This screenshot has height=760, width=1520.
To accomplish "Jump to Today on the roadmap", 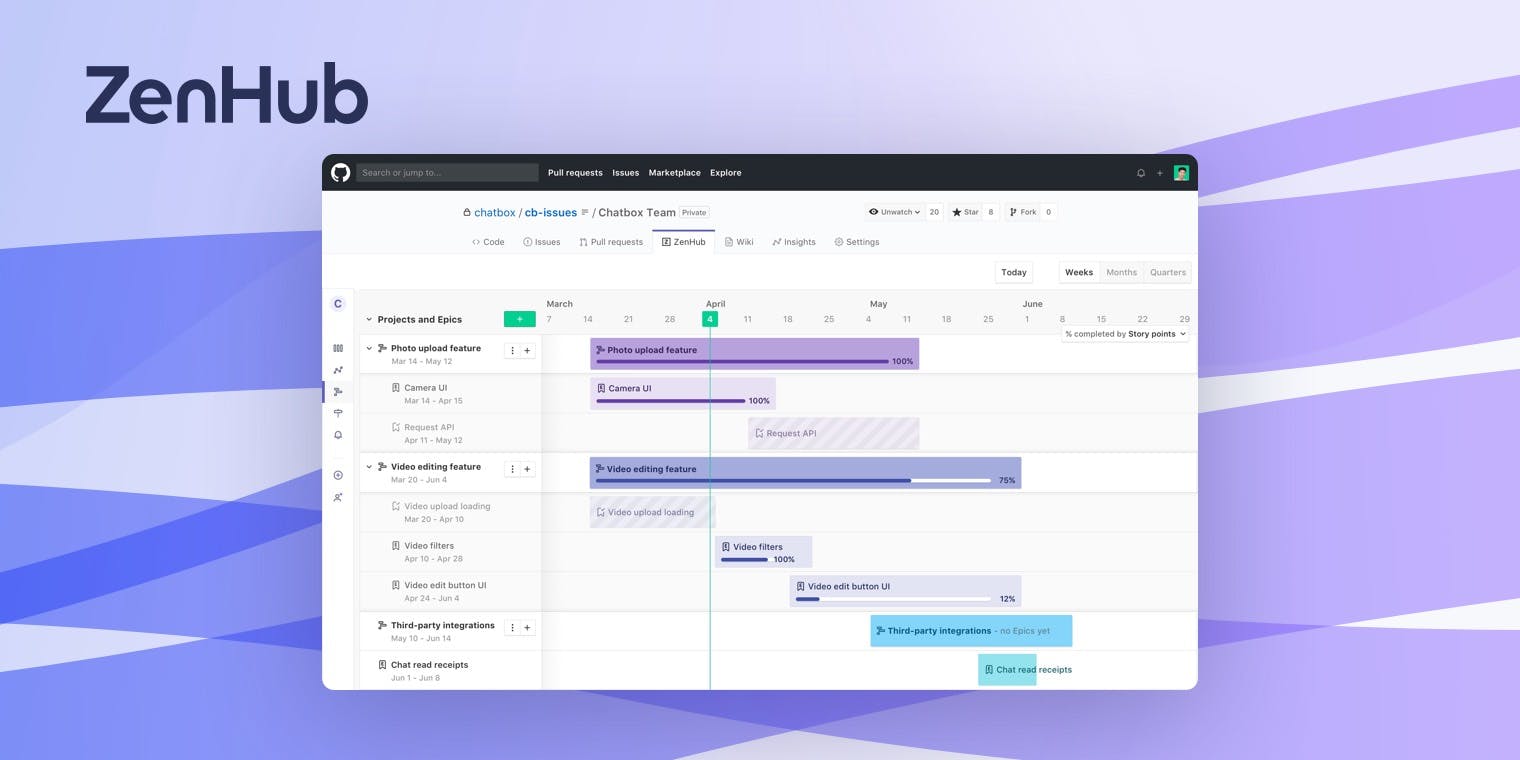I will [1014, 272].
